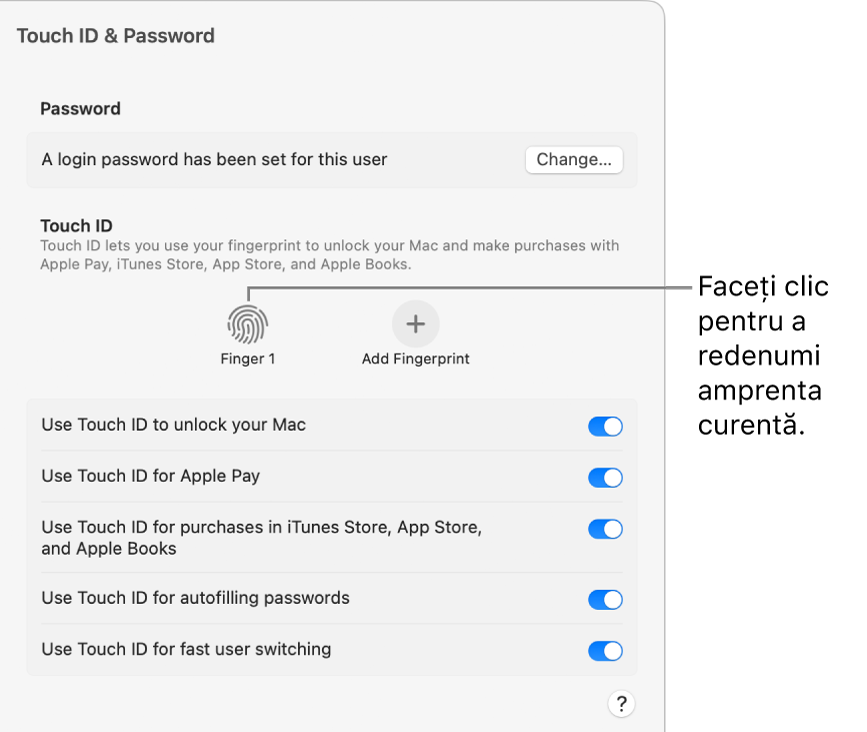Disable Touch ID for autofilling passwords

coord(604,599)
